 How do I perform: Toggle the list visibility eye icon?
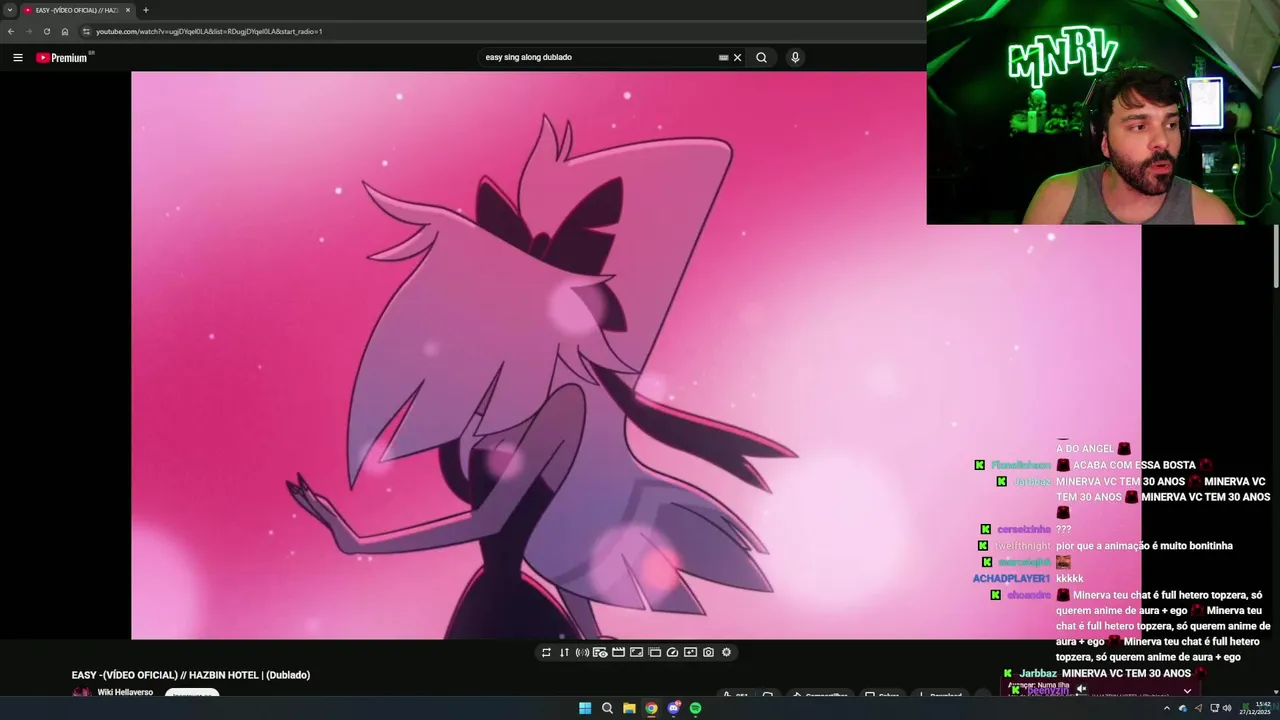[600, 652]
